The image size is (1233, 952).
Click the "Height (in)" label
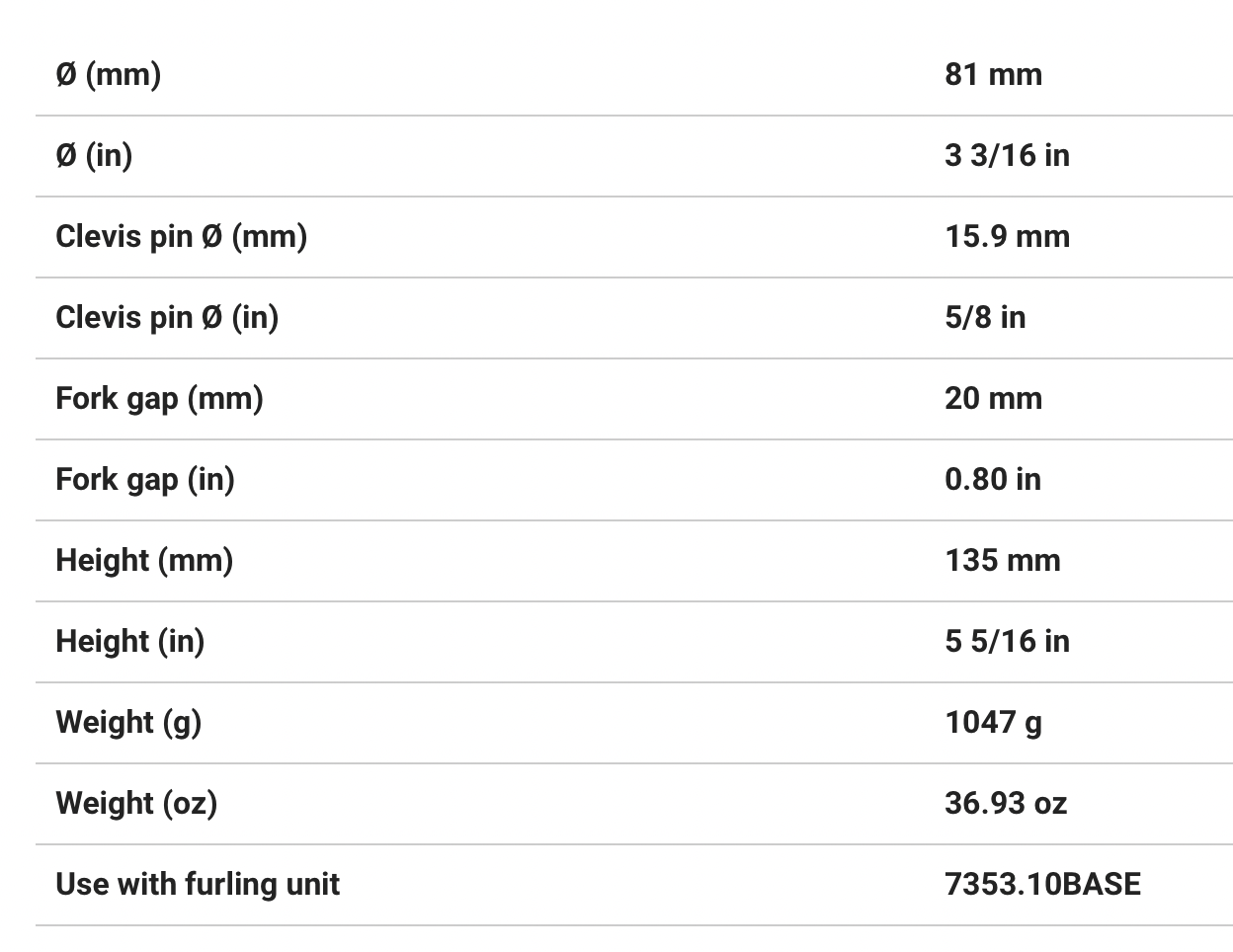click(x=130, y=642)
